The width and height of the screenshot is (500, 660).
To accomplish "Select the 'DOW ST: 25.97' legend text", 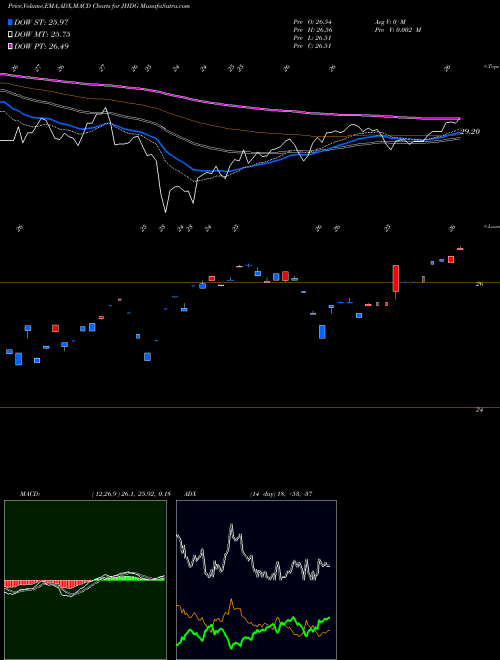I will tap(41, 22).
